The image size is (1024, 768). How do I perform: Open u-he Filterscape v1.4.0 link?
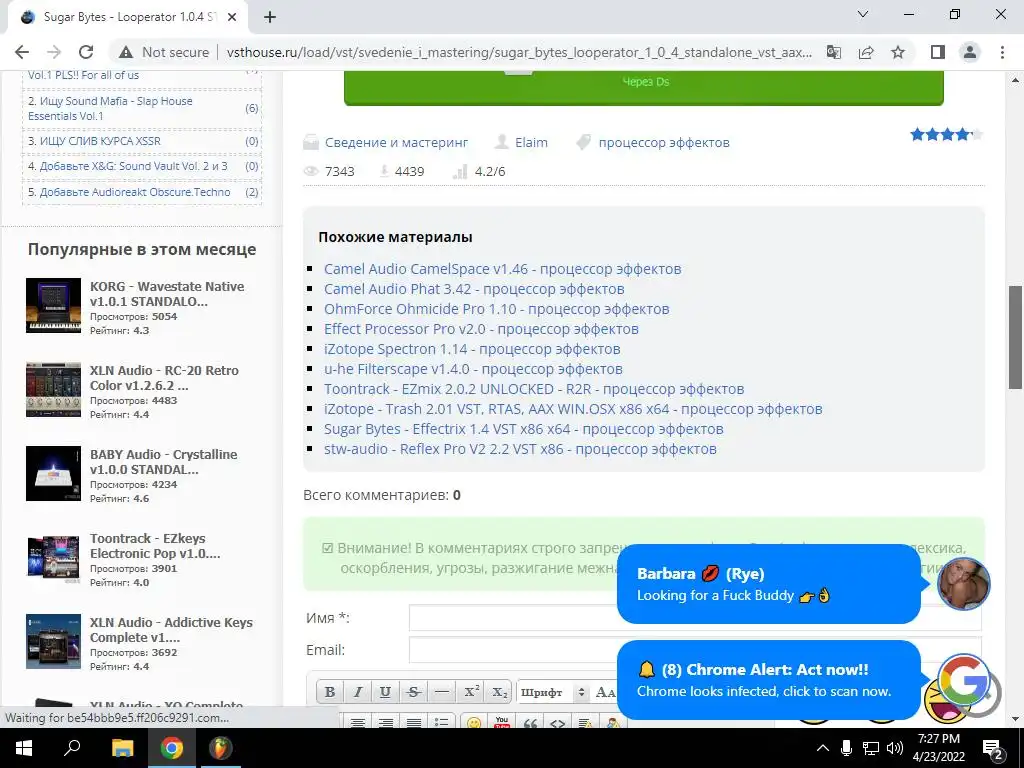click(473, 369)
